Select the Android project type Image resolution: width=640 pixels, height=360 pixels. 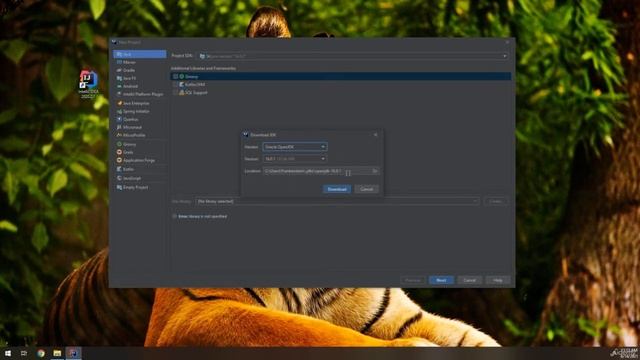(x=140, y=86)
